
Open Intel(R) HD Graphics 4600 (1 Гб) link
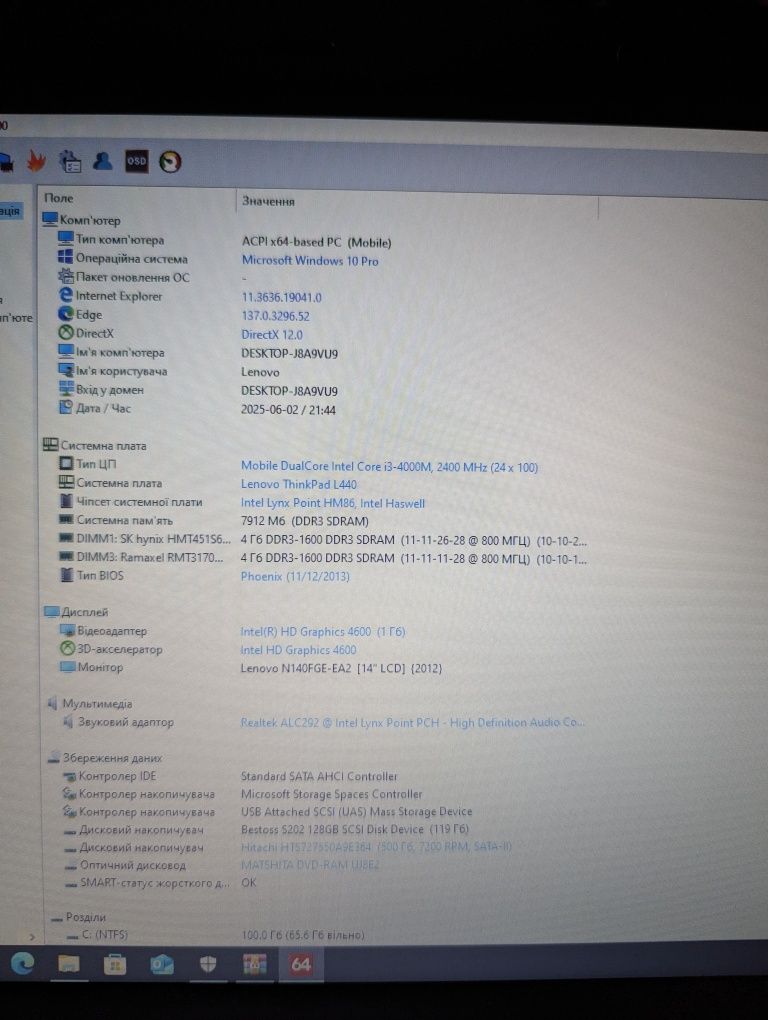click(x=323, y=632)
